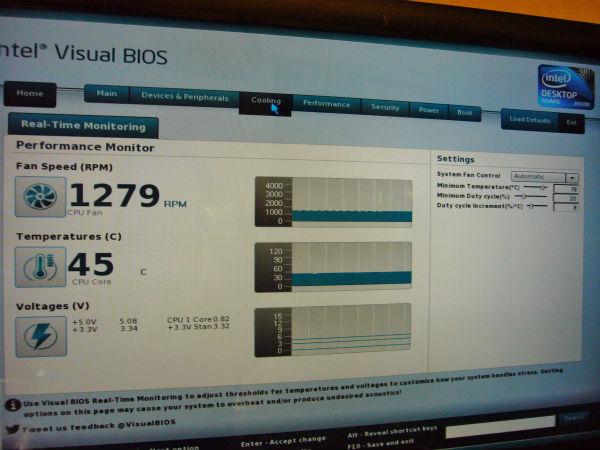Click the CPU 1 Core 0.82 voltage entry
Image resolution: width=600 pixels, height=450 pixels.
198,320
